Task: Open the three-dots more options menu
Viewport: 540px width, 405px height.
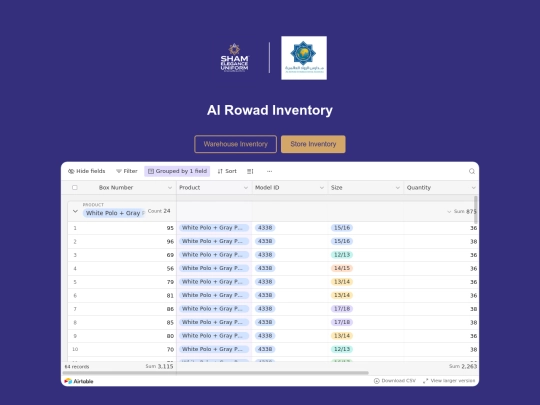Action: coord(269,171)
